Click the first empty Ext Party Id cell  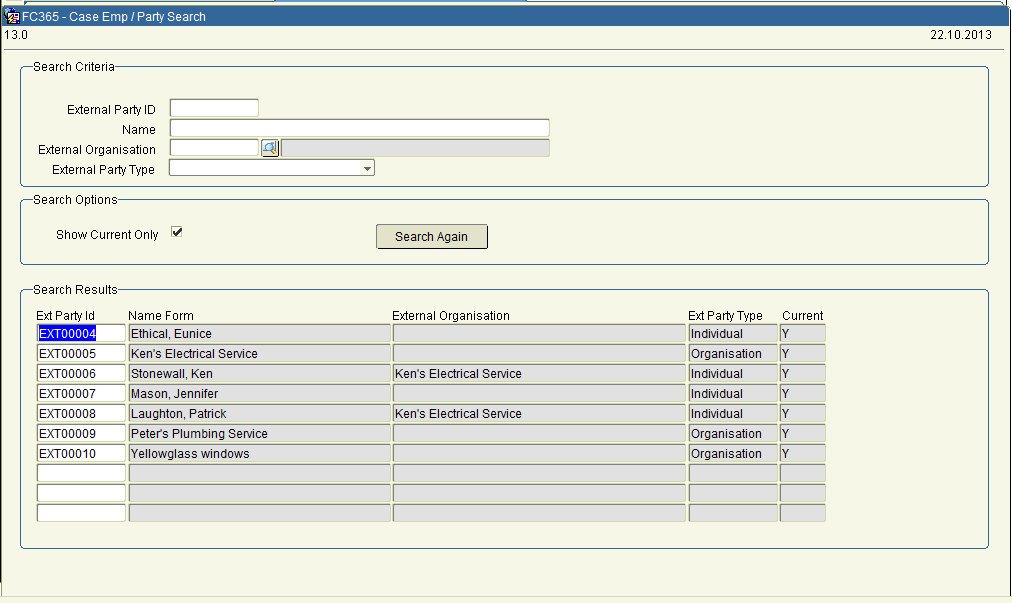pos(80,473)
